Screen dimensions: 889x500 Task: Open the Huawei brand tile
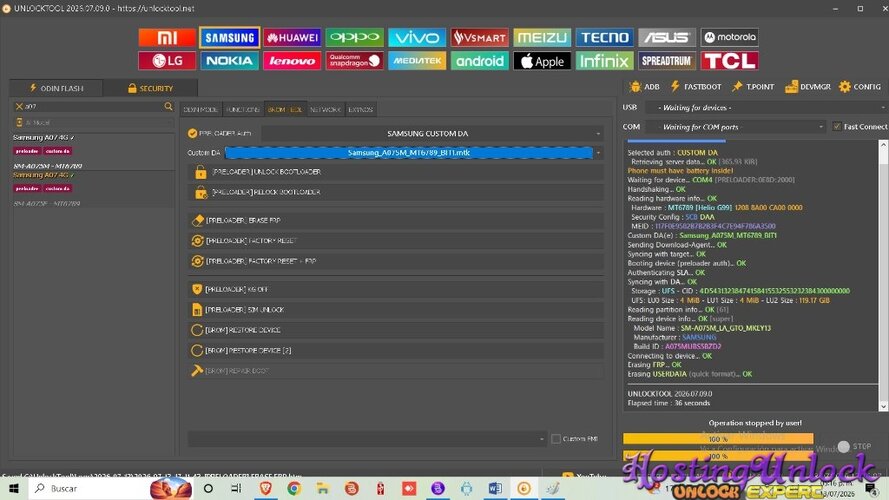[x=292, y=37]
